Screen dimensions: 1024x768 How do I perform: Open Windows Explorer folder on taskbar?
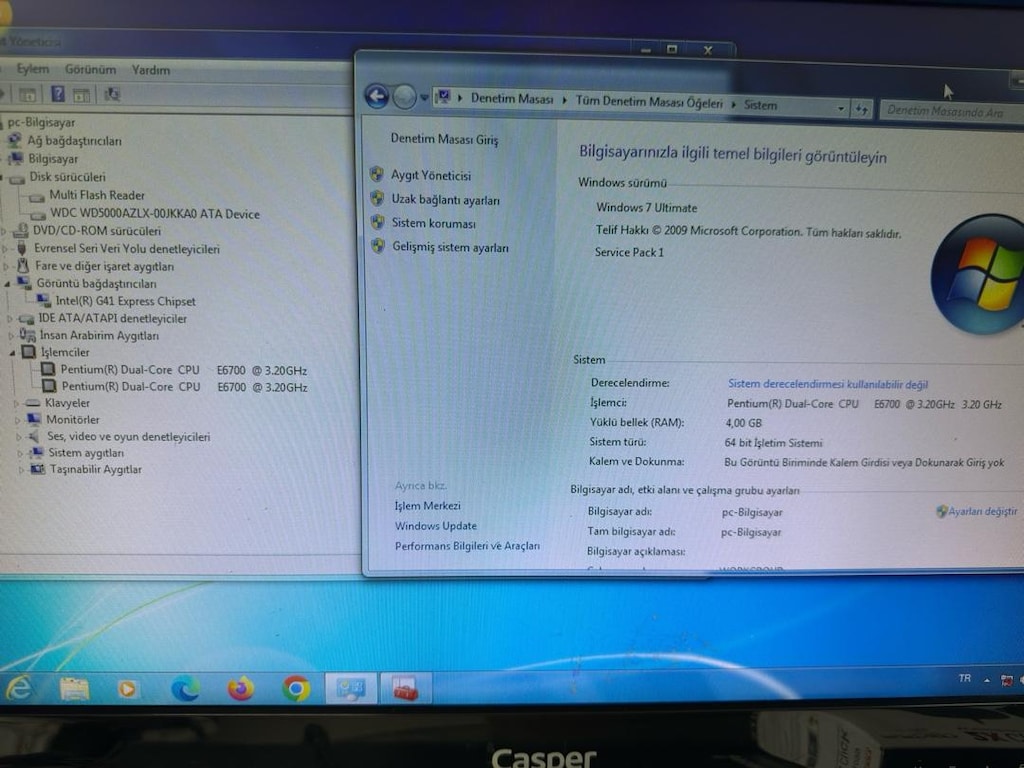[74, 689]
